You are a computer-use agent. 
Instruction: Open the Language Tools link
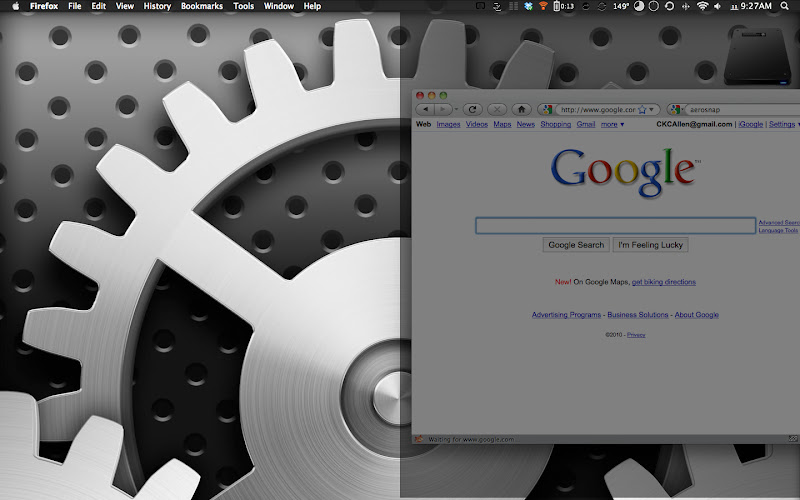point(778,230)
